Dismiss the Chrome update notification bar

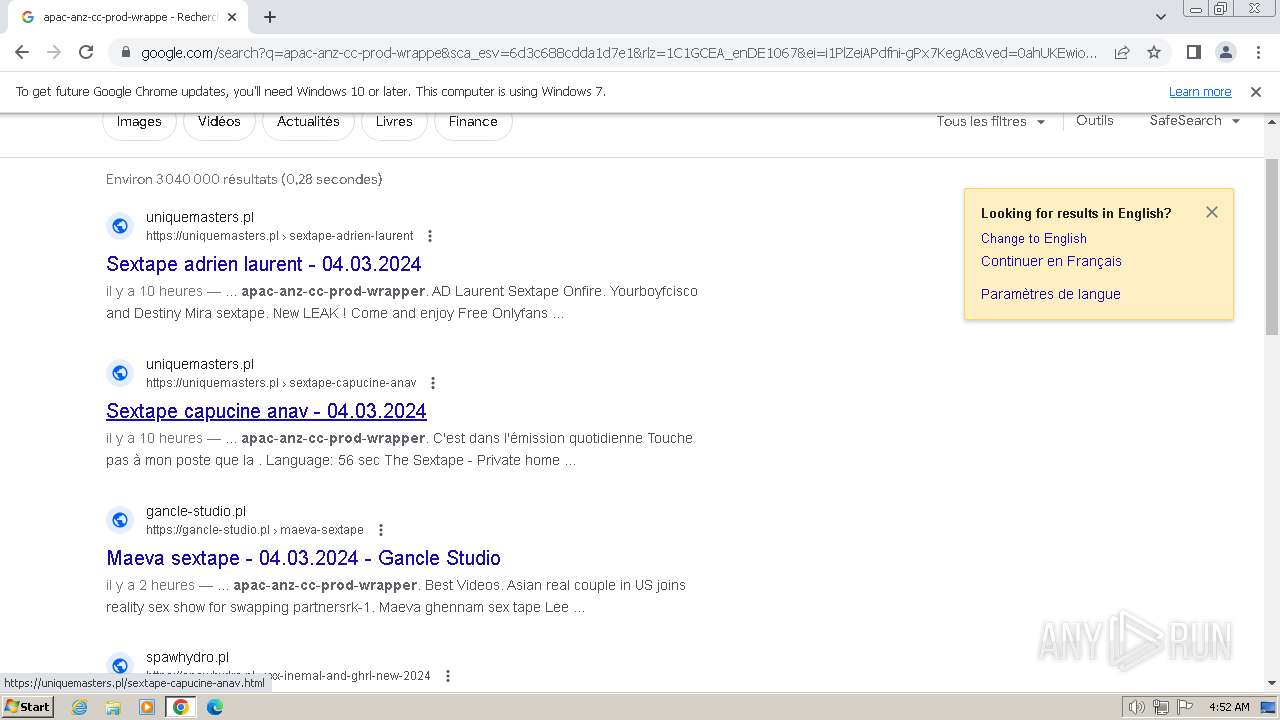tap(1256, 91)
